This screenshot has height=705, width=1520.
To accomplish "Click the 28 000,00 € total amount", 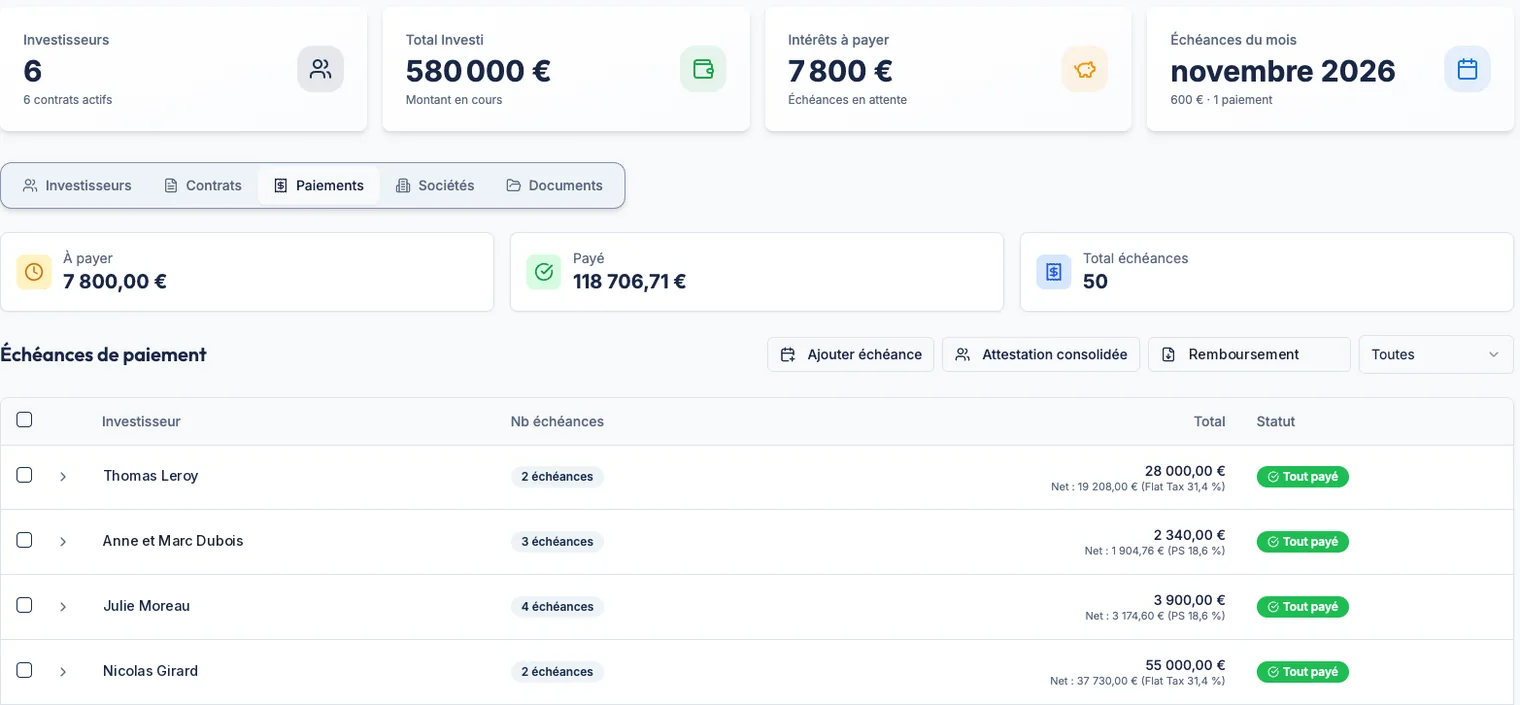I will coord(1185,470).
